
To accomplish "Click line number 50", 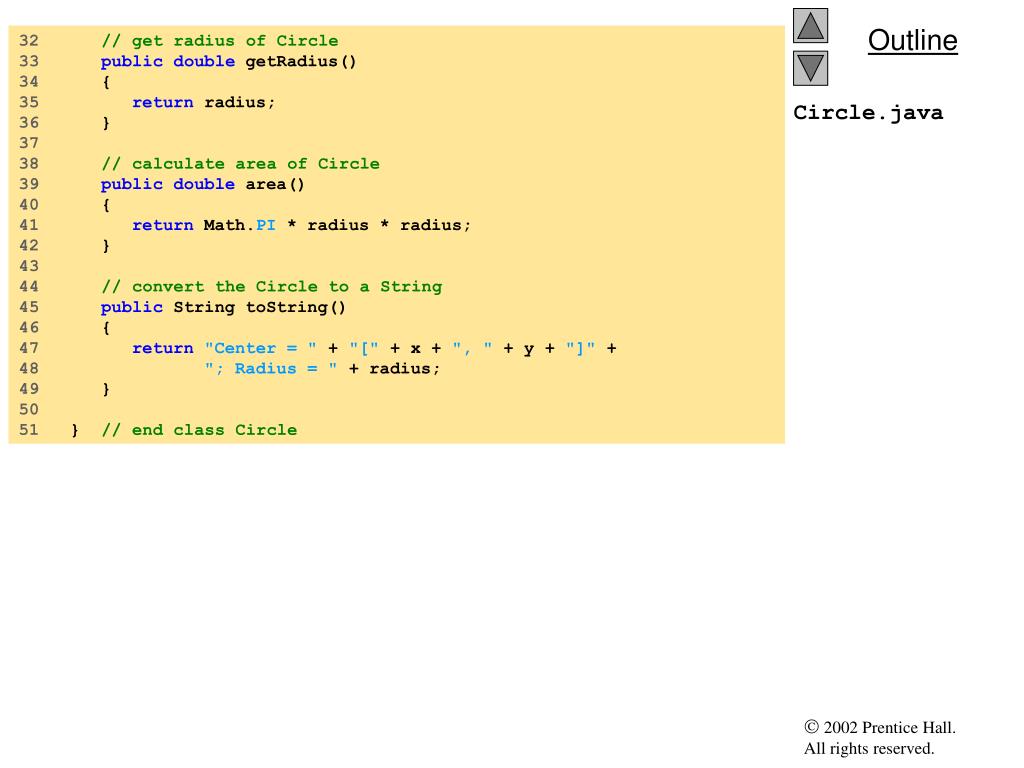I will (29, 409).
